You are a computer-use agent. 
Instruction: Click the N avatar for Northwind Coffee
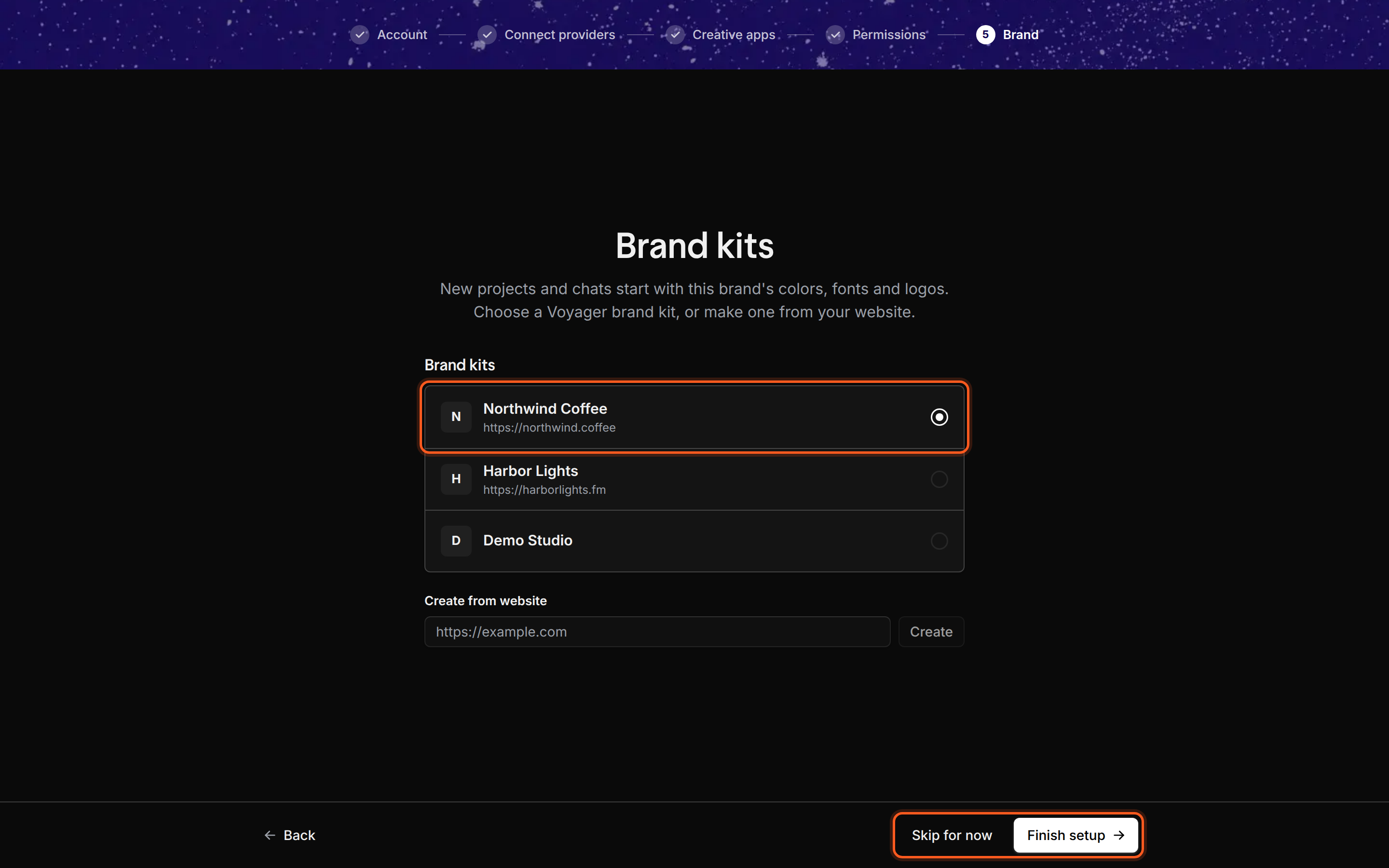click(x=456, y=417)
